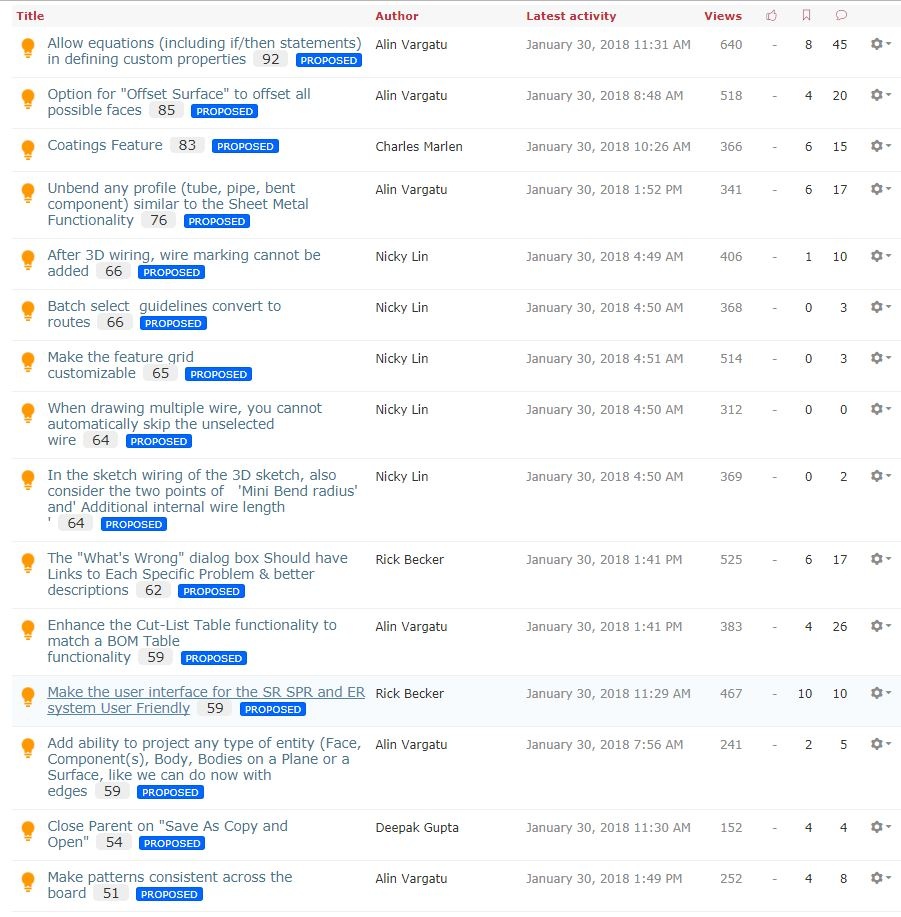Open 'Allow equations (including if/then statements)' idea
Image resolution: width=901 pixels, height=917 pixels.
204,51
